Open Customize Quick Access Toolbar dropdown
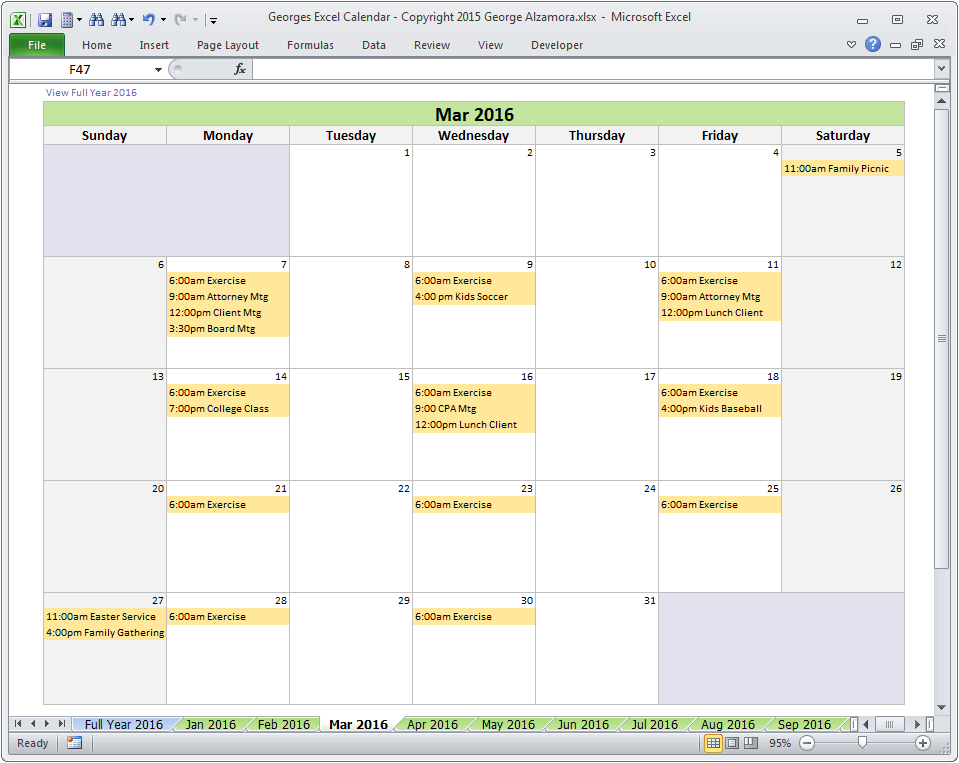959x763 pixels. point(213,20)
